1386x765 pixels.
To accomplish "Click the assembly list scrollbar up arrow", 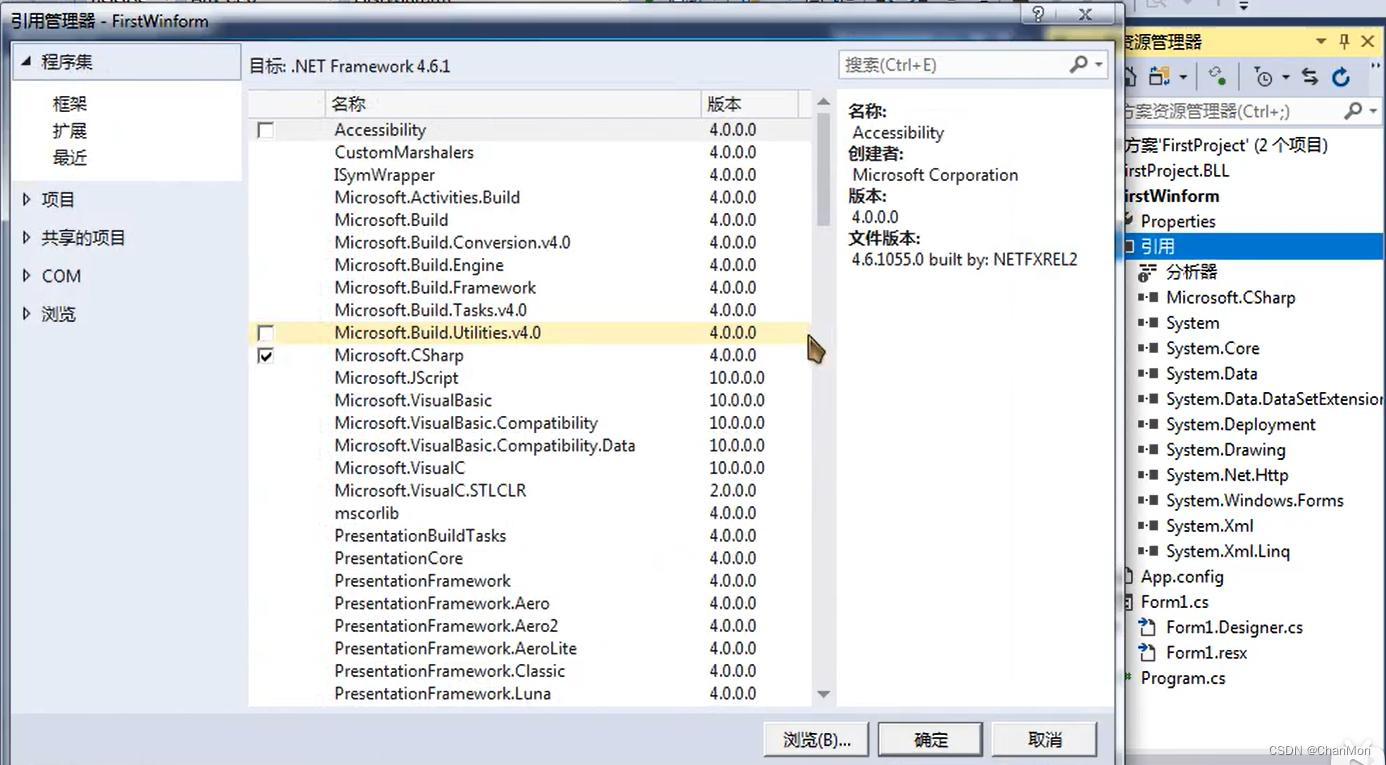I will [x=823, y=102].
